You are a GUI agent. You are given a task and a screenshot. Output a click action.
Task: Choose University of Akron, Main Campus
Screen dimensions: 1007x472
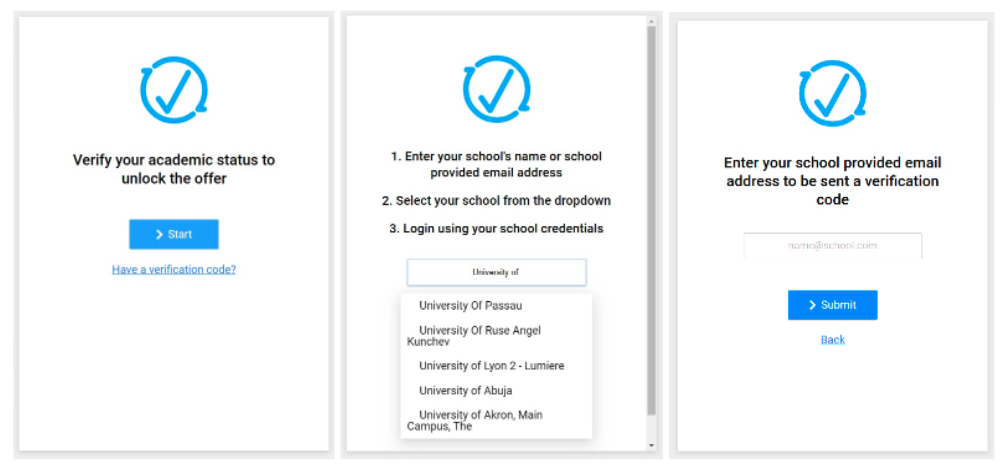pyautogui.click(x=480, y=421)
